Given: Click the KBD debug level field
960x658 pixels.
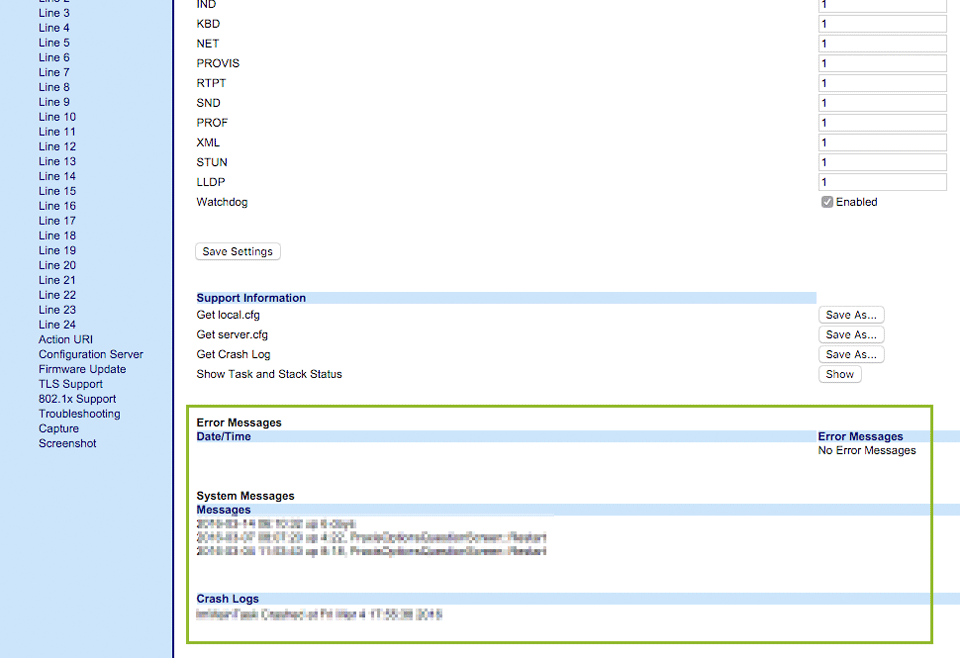Looking at the screenshot, I should point(882,24).
